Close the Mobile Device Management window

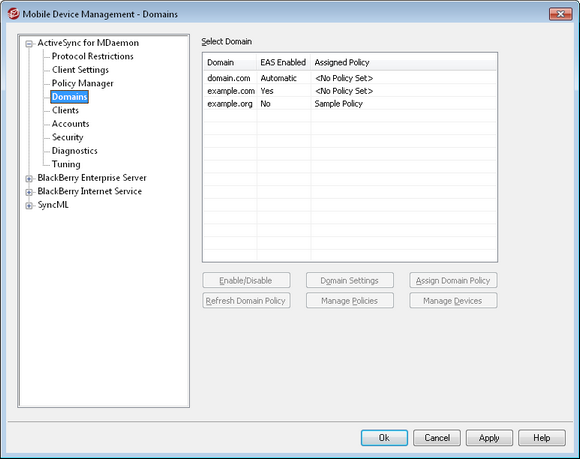[560, 14]
